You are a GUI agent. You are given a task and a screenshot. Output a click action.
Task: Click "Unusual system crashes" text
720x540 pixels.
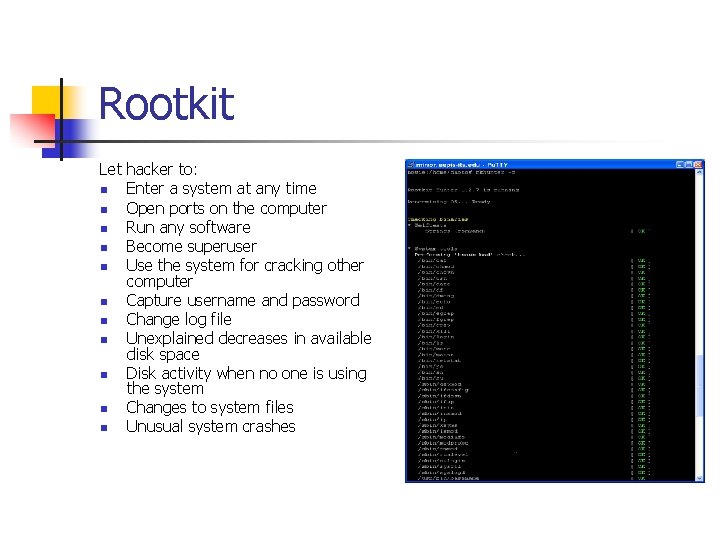click(210, 427)
